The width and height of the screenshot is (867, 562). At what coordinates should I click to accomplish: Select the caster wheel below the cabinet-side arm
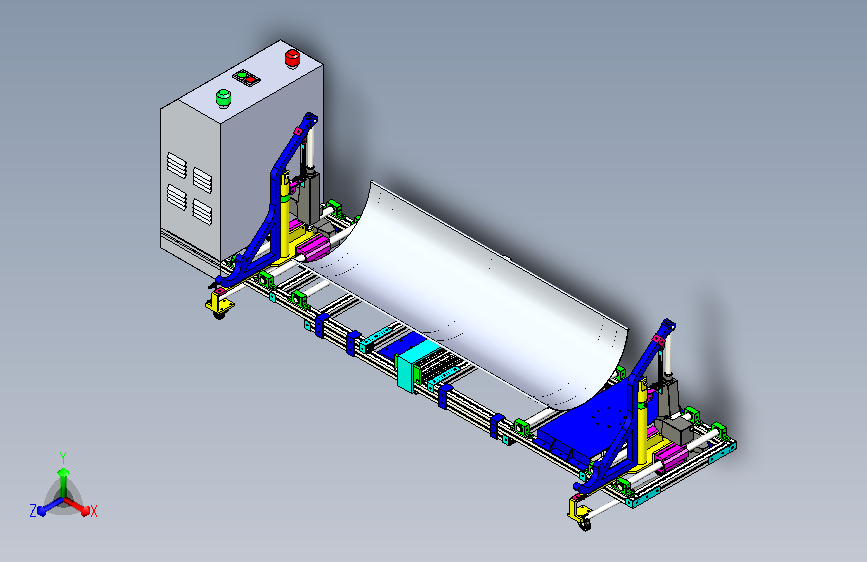[x=220, y=315]
